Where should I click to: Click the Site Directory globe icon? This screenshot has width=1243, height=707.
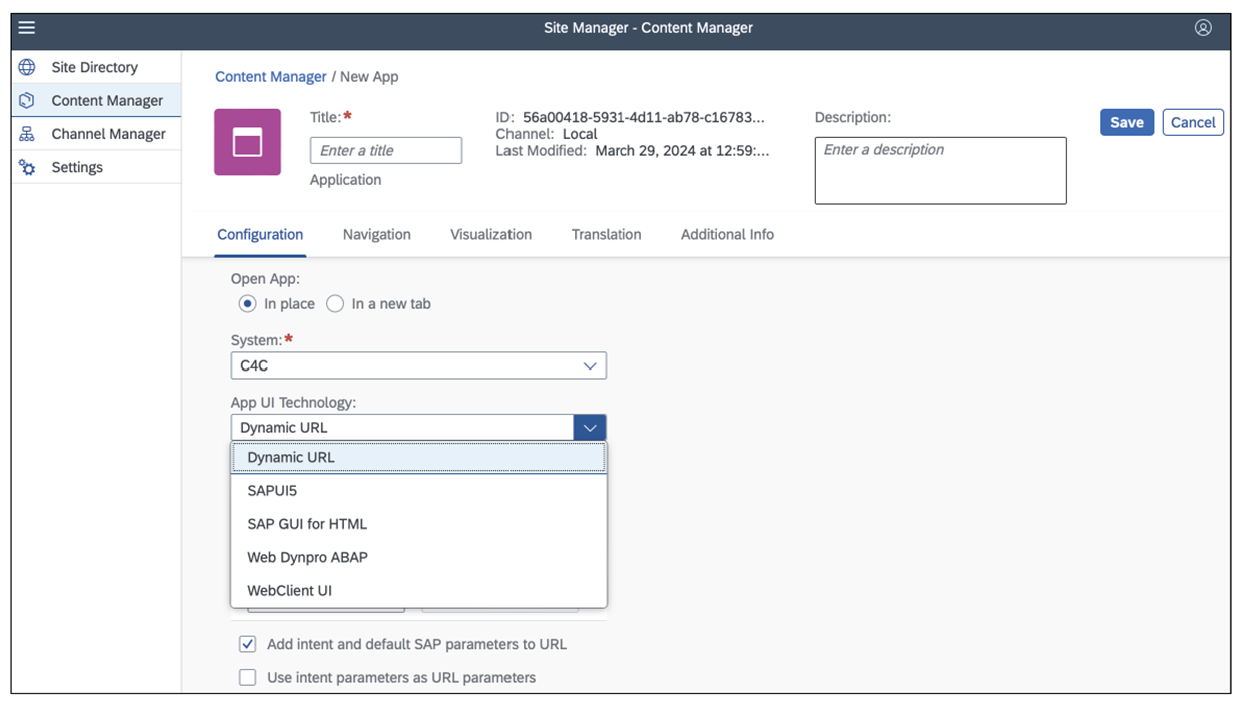point(27,68)
